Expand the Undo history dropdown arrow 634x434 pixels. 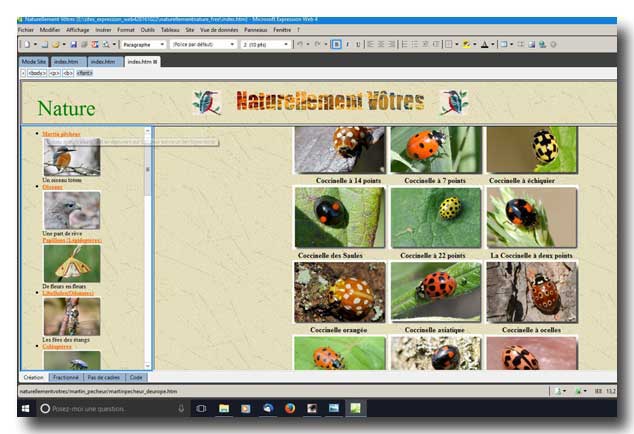coord(308,44)
